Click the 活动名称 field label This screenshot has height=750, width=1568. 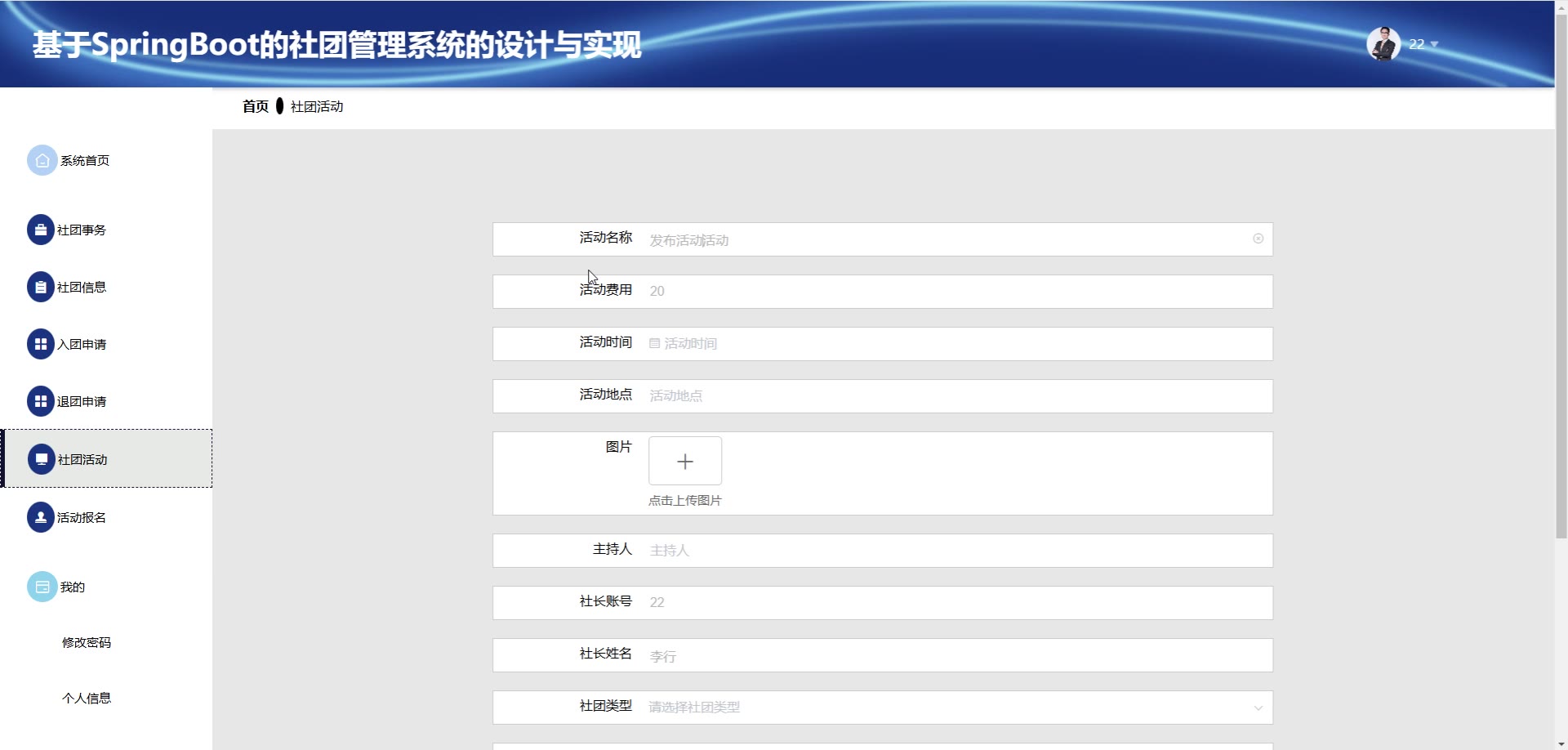(606, 238)
